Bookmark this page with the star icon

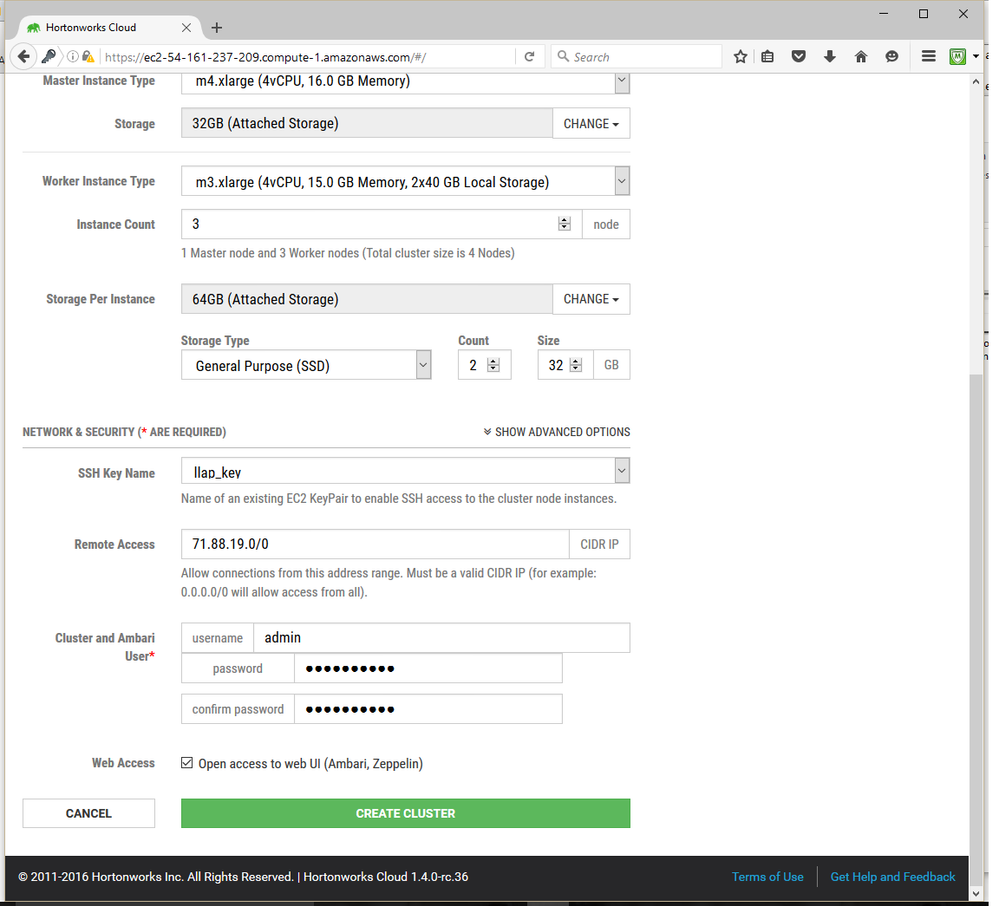coord(739,56)
